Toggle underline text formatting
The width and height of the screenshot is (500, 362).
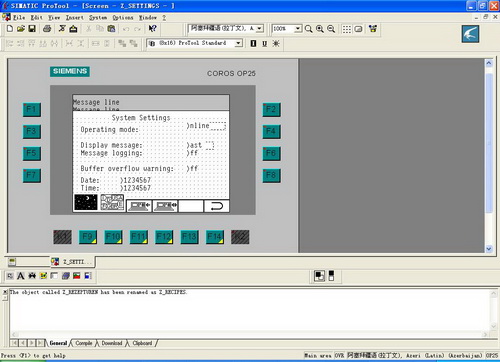[265, 43]
